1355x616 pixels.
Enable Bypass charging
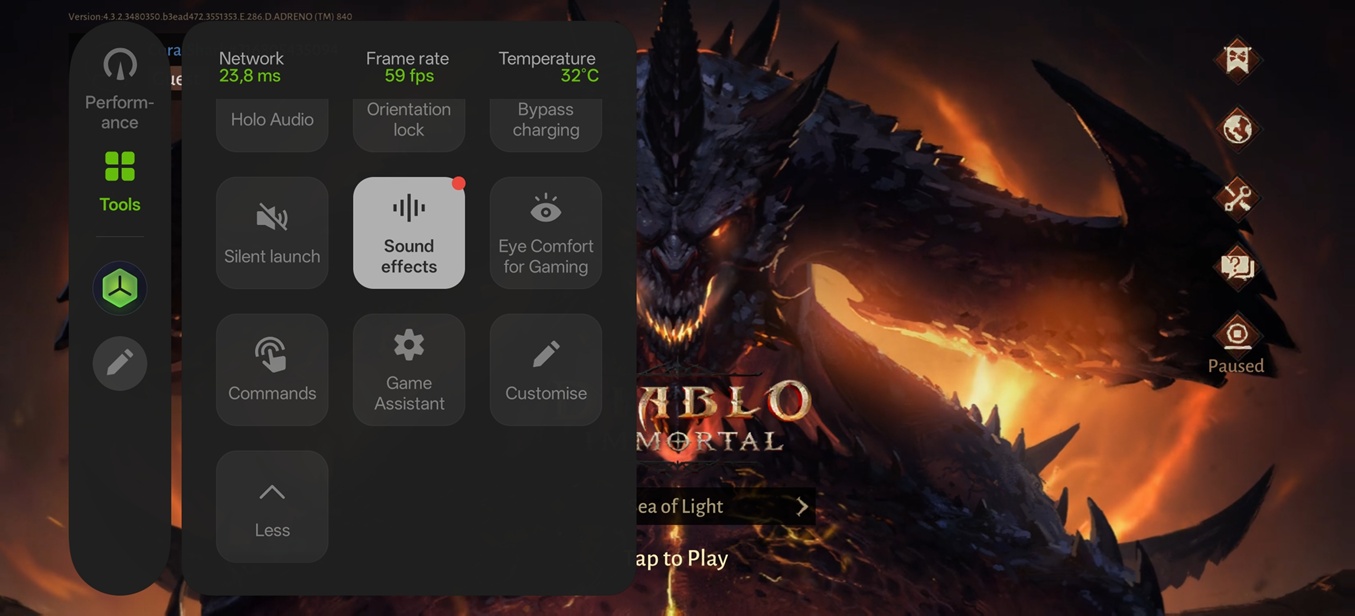tap(546, 124)
